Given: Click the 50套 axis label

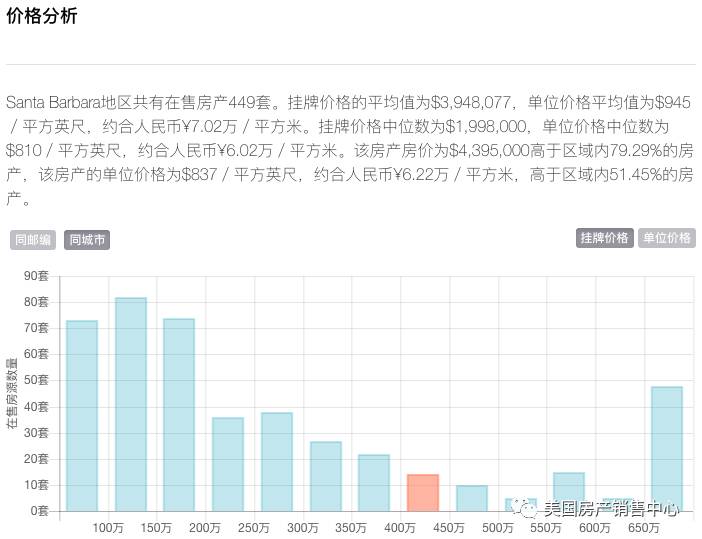Looking at the screenshot, I should tap(36, 380).
